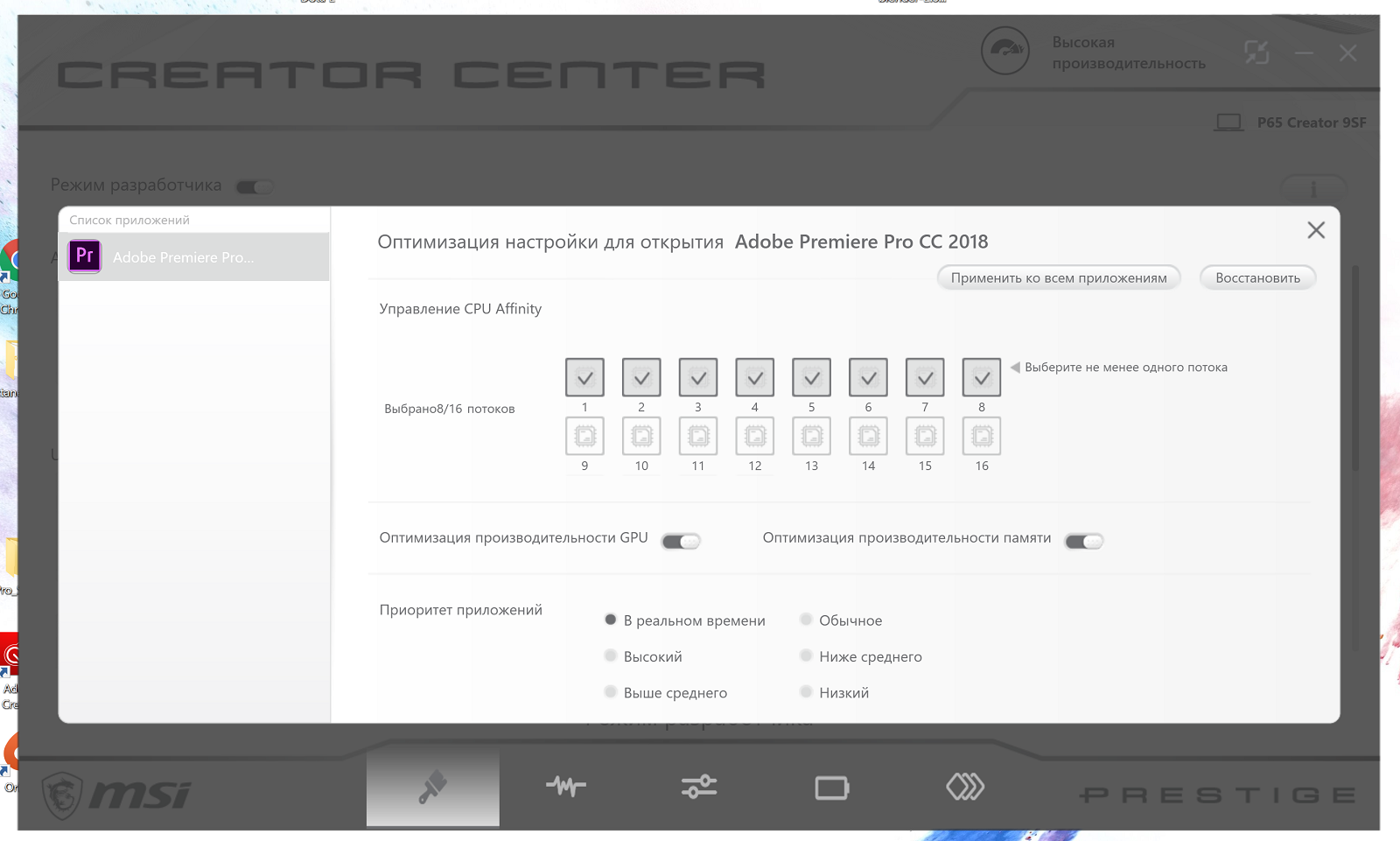Click the restore-size window icon in title bar
1400x841 pixels.
pos(1257,53)
